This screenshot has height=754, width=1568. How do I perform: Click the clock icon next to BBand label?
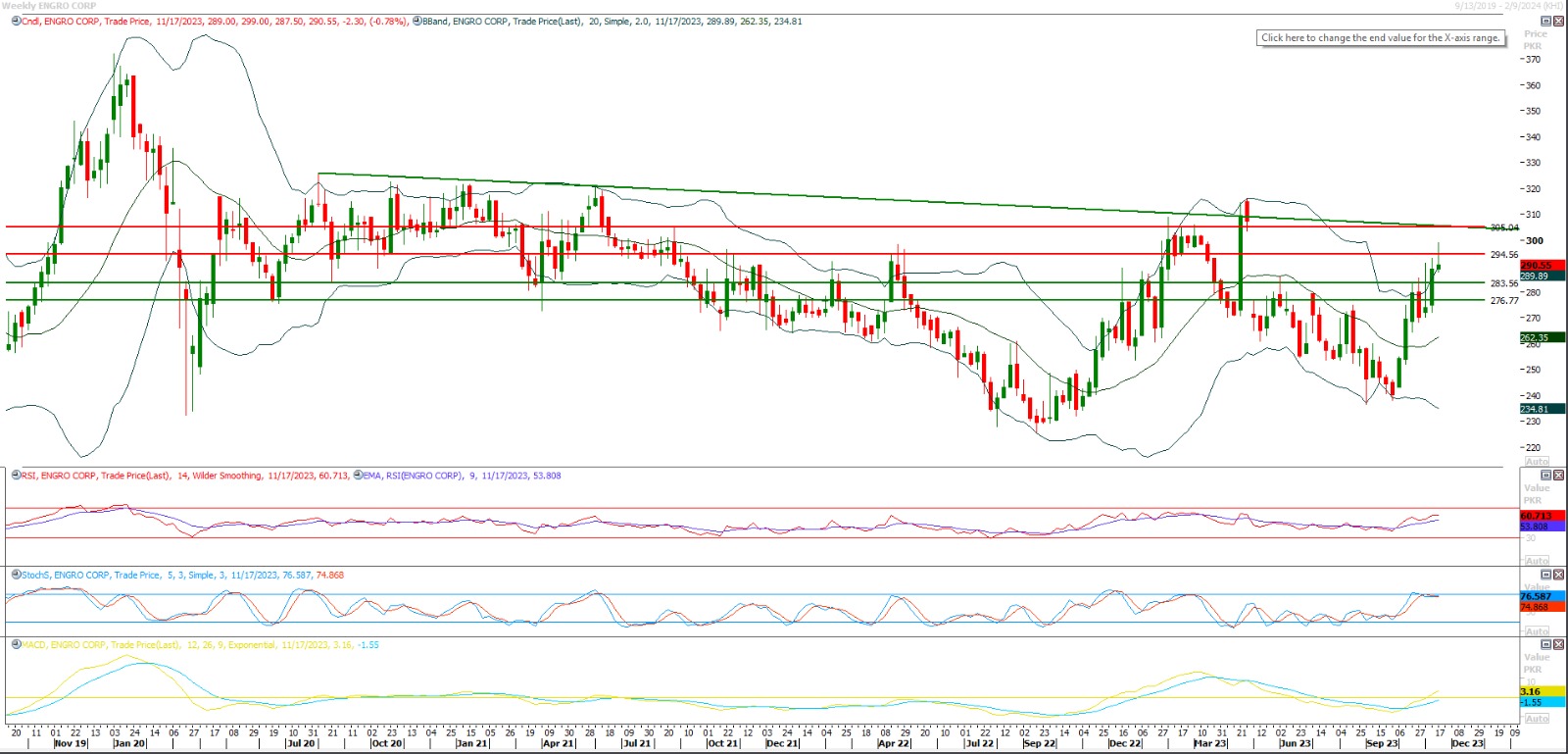(x=417, y=22)
